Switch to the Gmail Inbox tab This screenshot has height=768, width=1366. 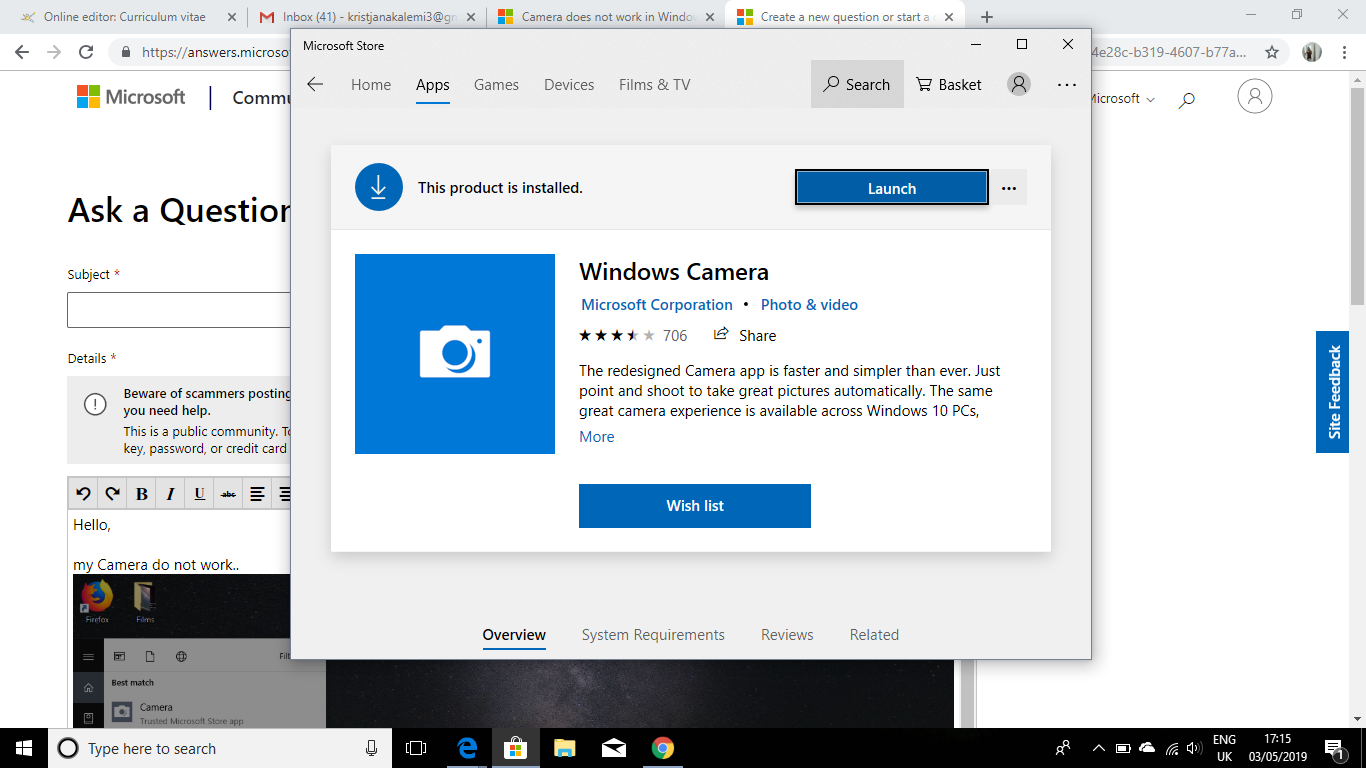[367, 17]
